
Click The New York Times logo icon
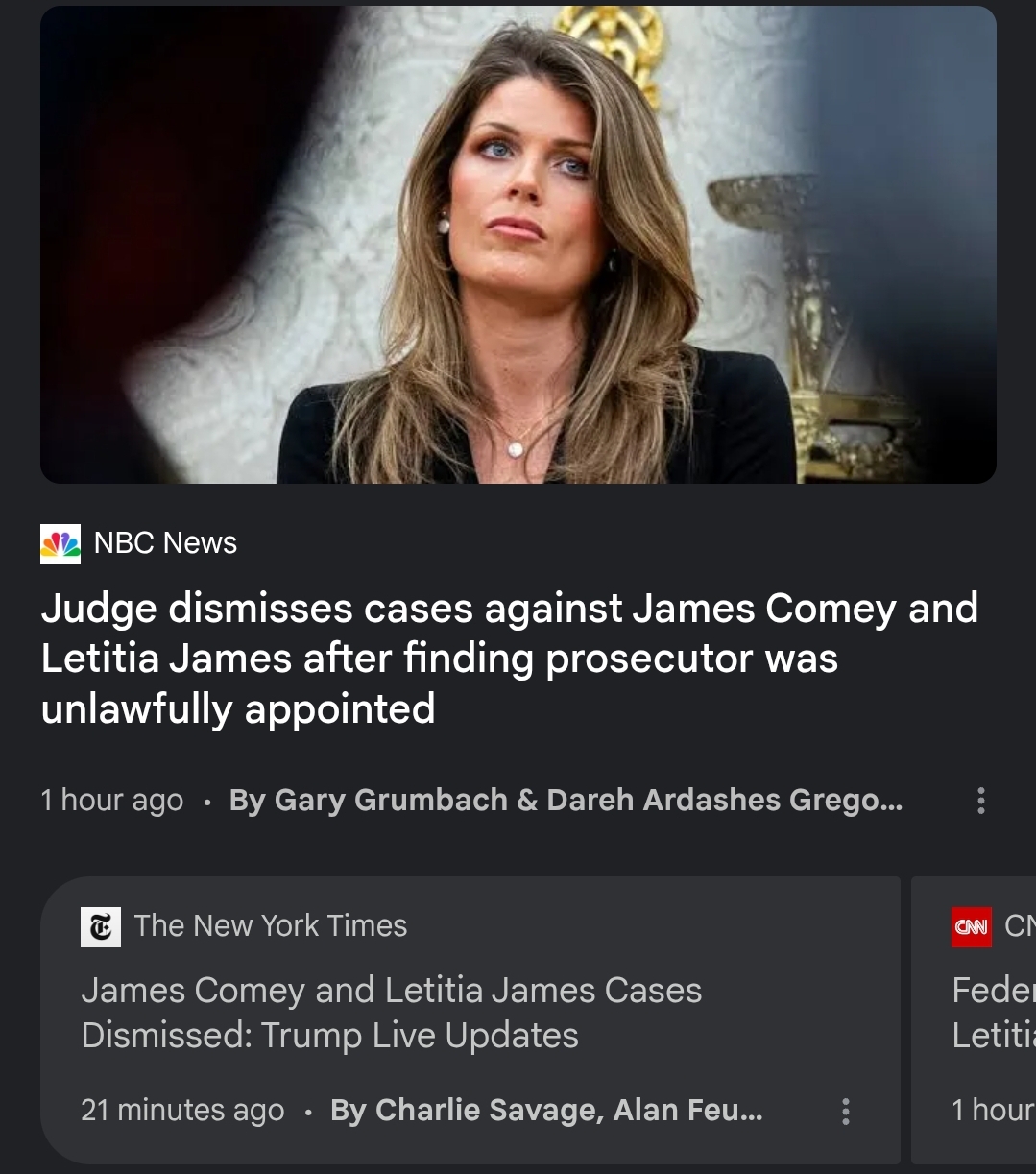tap(101, 926)
